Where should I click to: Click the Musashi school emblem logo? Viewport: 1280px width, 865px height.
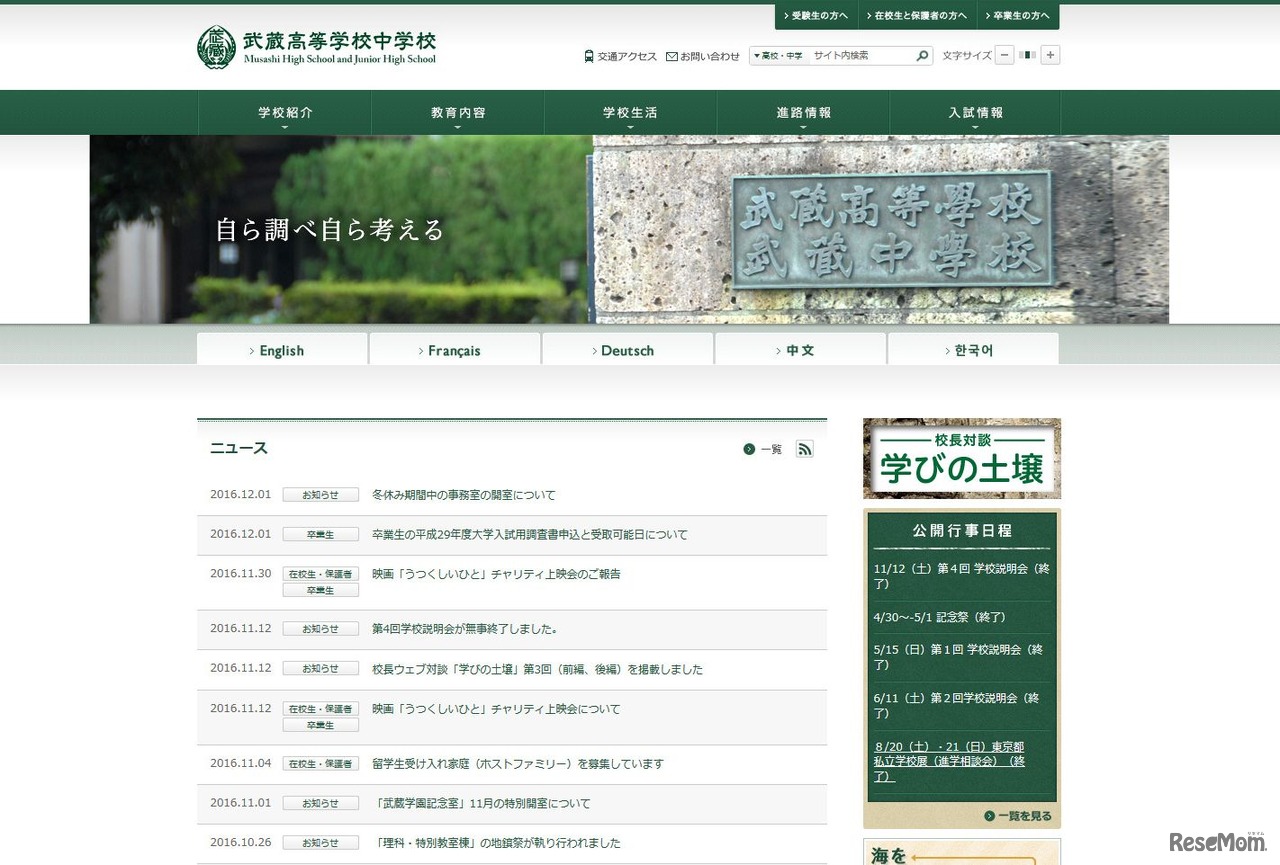tap(216, 45)
